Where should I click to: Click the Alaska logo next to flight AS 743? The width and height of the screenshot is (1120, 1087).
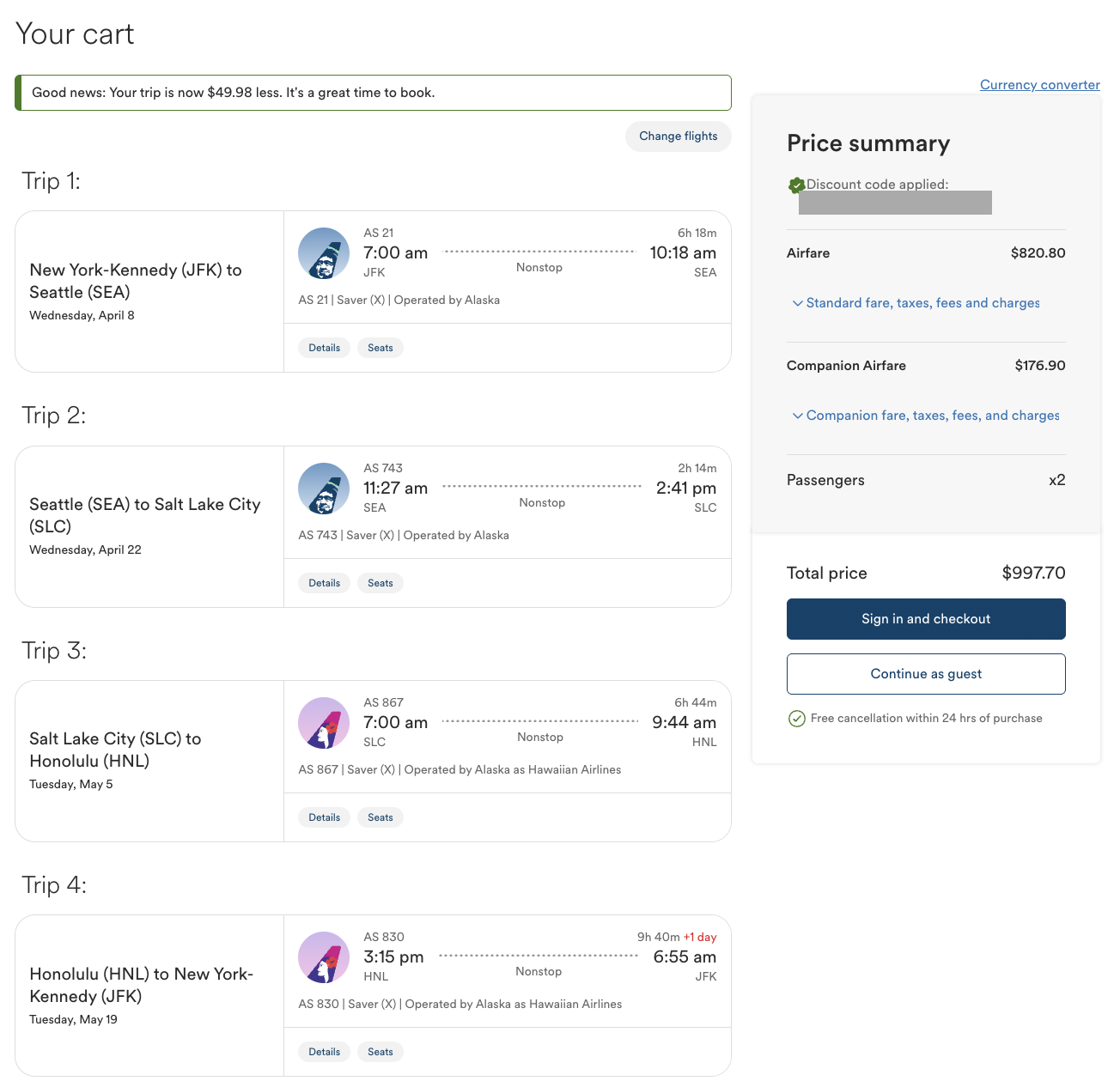[x=324, y=489]
